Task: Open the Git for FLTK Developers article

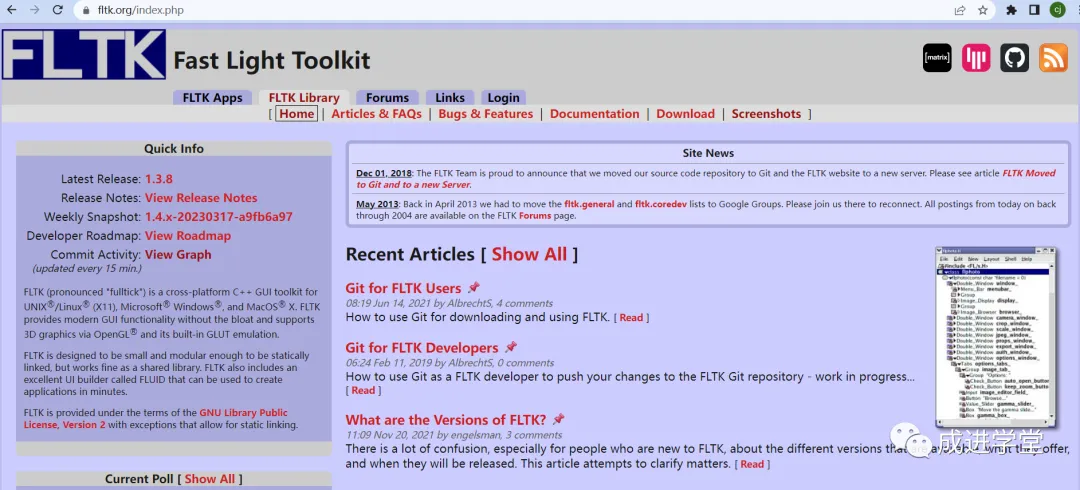Action: click(x=422, y=348)
